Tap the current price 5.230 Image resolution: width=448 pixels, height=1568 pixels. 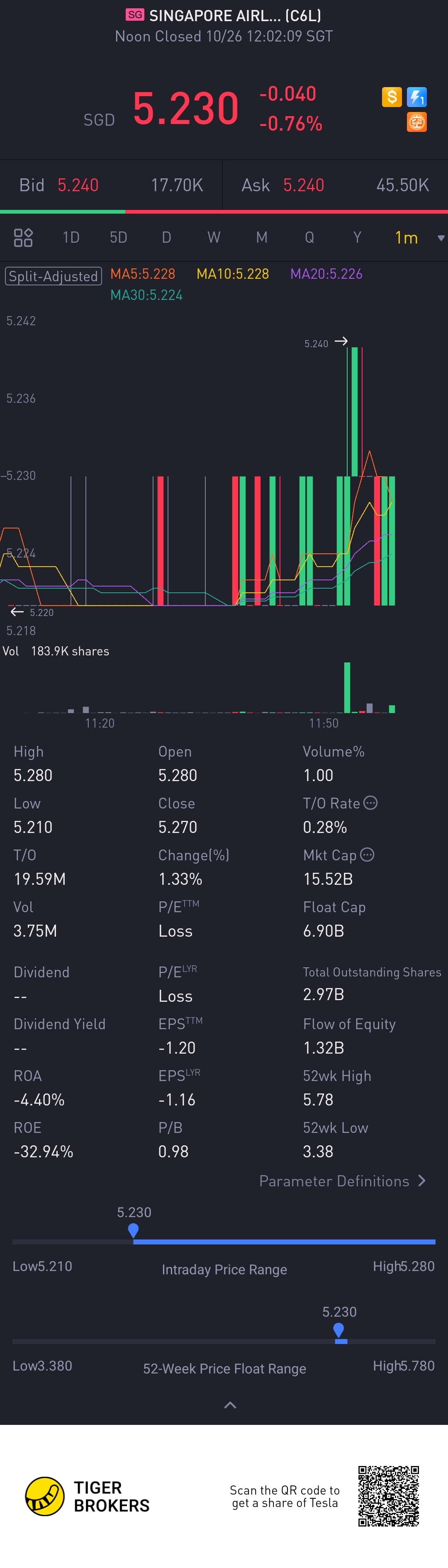[186, 108]
